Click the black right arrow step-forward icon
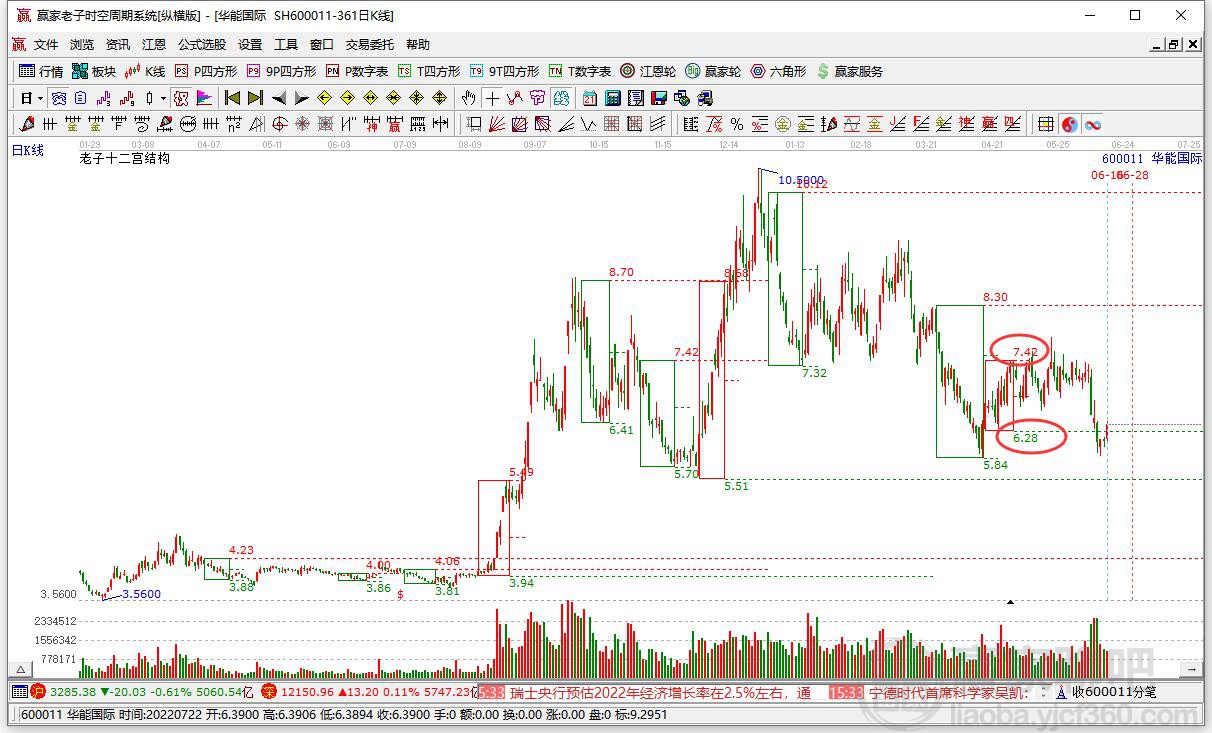The image size is (1212, 733). coord(301,98)
